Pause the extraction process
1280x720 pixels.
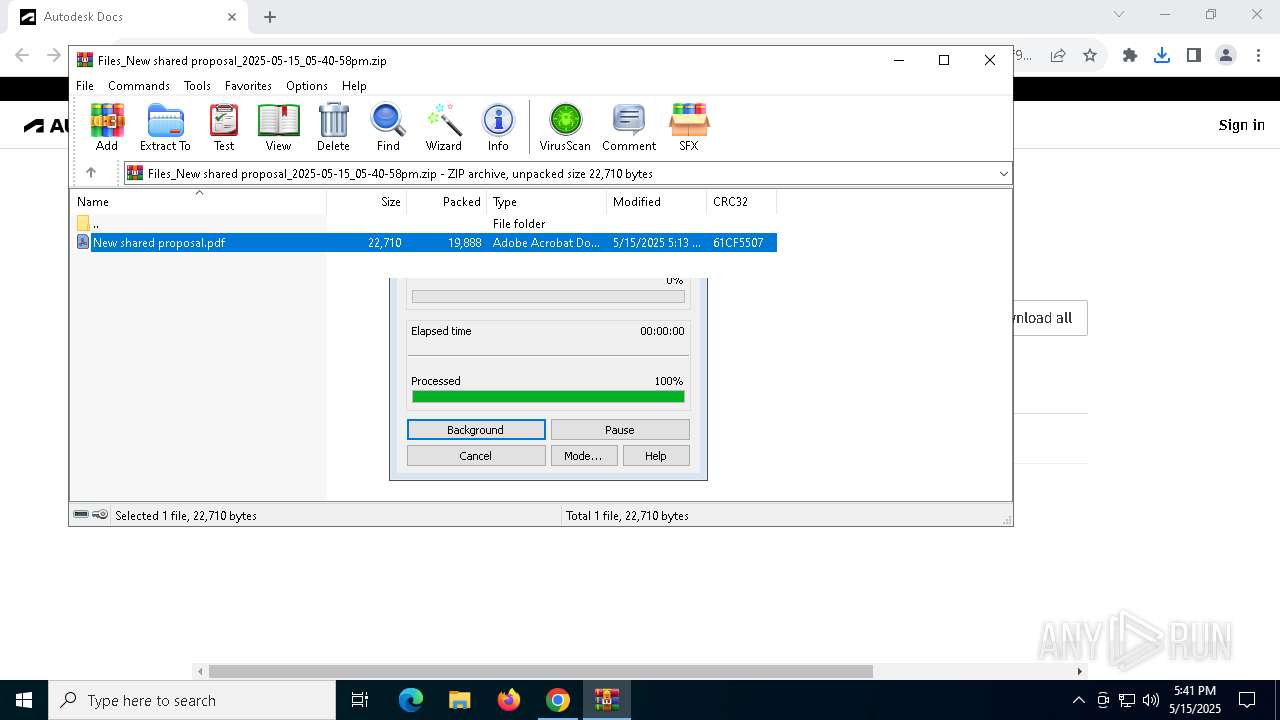pos(620,430)
